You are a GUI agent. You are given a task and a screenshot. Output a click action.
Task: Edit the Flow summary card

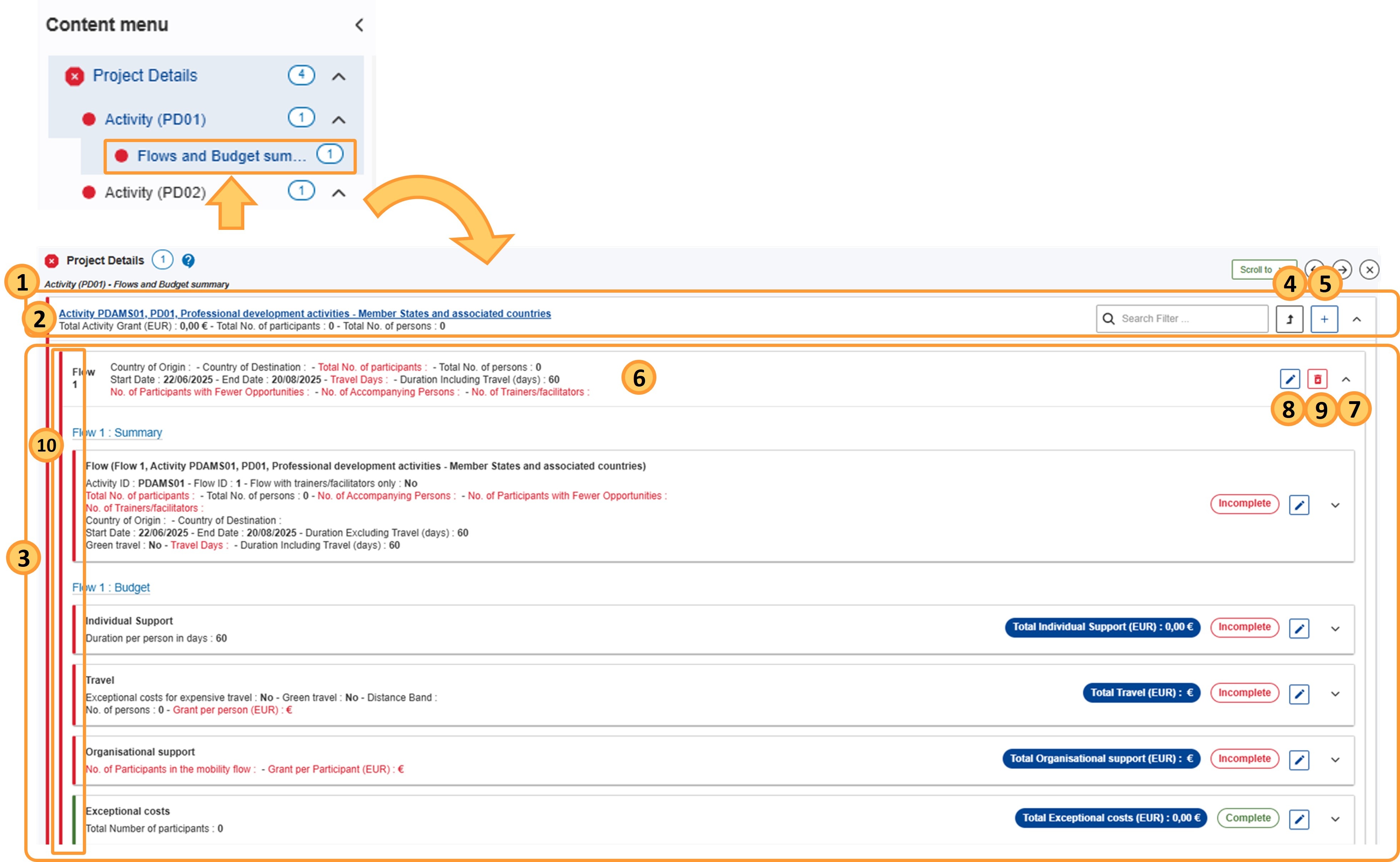click(1299, 505)
